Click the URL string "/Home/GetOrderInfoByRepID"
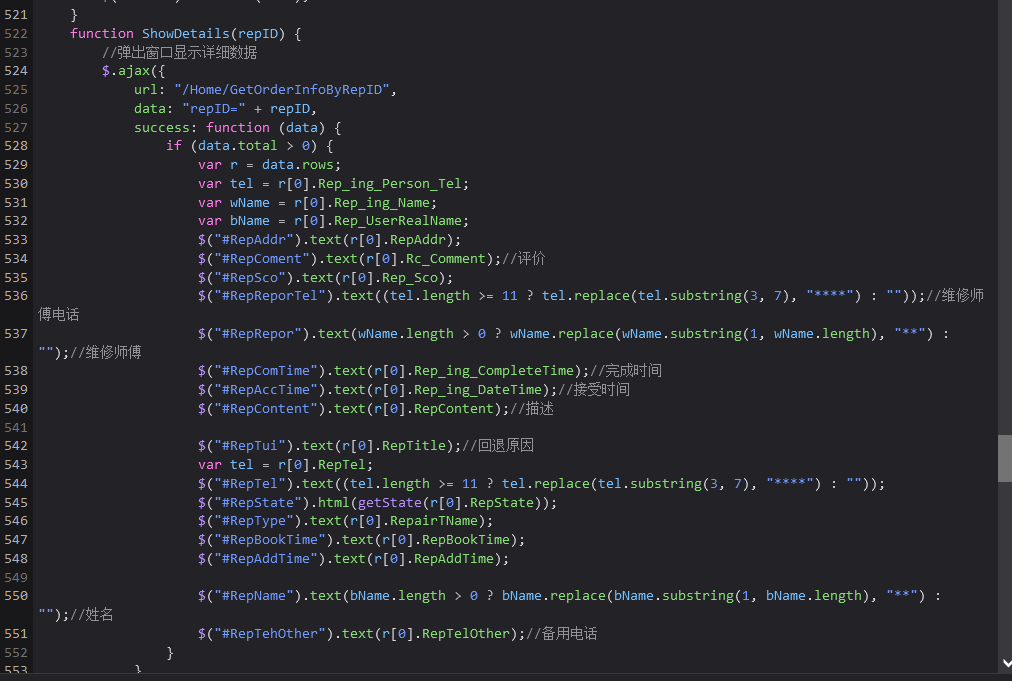Screen dimensions: 1012x681 282,90
